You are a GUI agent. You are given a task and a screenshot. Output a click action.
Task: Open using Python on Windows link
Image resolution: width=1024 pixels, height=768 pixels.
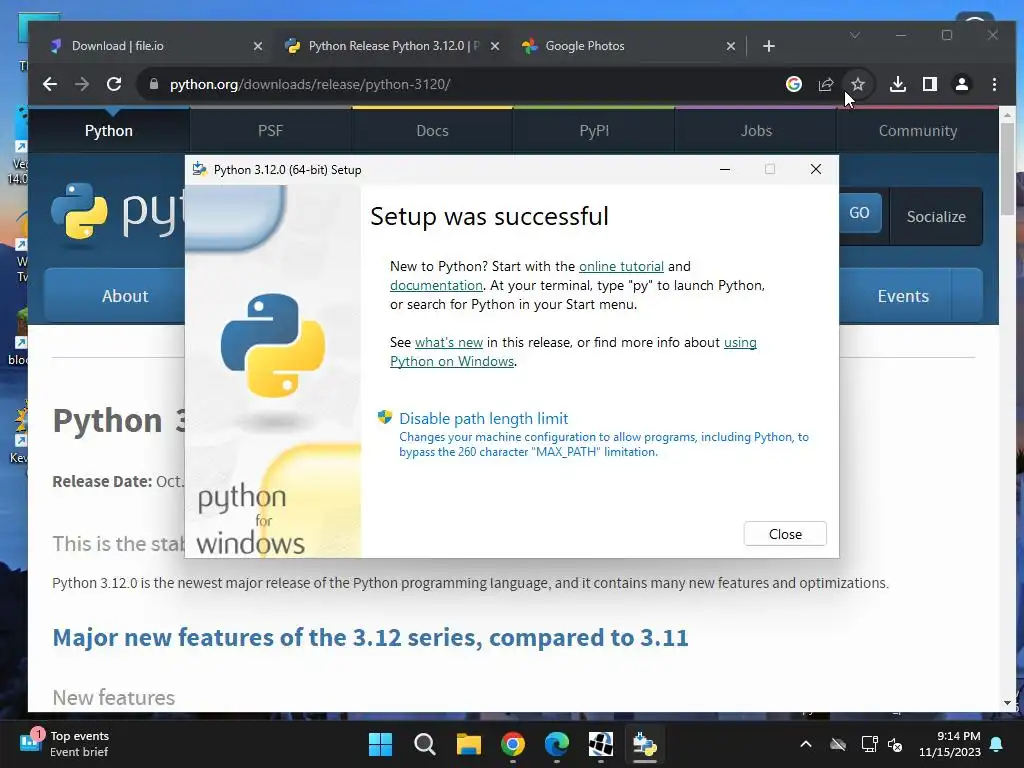[573, 351]
